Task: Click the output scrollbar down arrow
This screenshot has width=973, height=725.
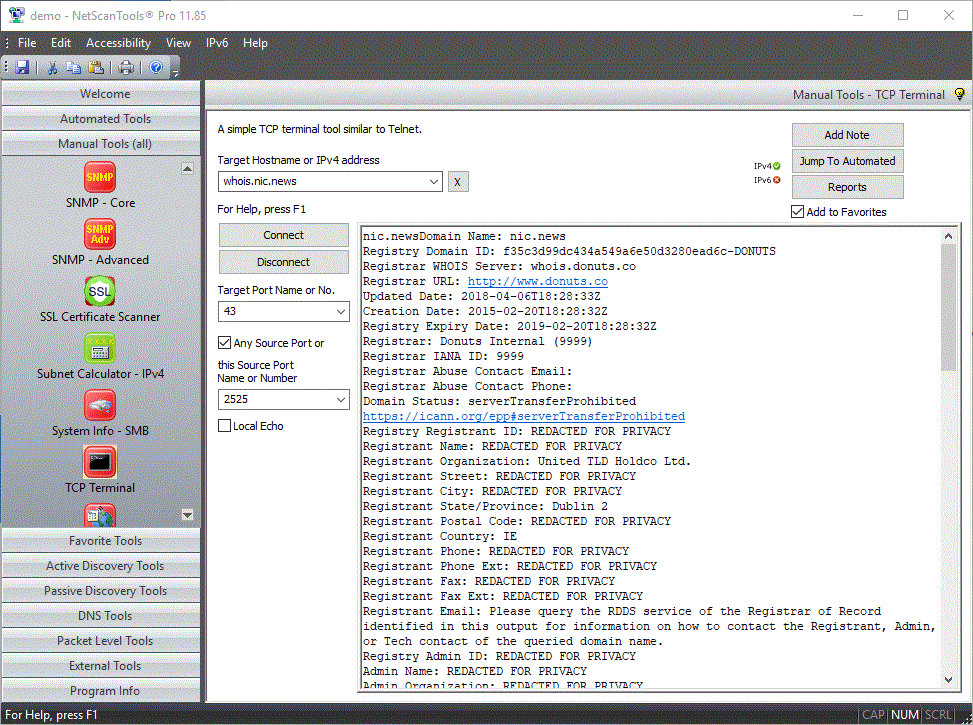Action: click(x=948, y=680)
